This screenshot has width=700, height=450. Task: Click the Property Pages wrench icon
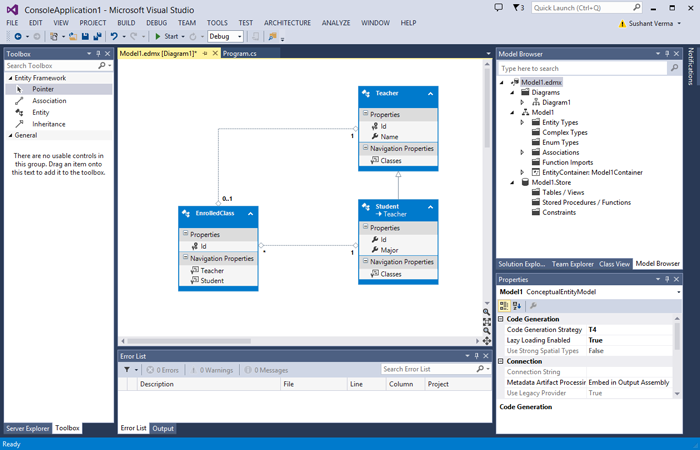[x=533, y=306]
